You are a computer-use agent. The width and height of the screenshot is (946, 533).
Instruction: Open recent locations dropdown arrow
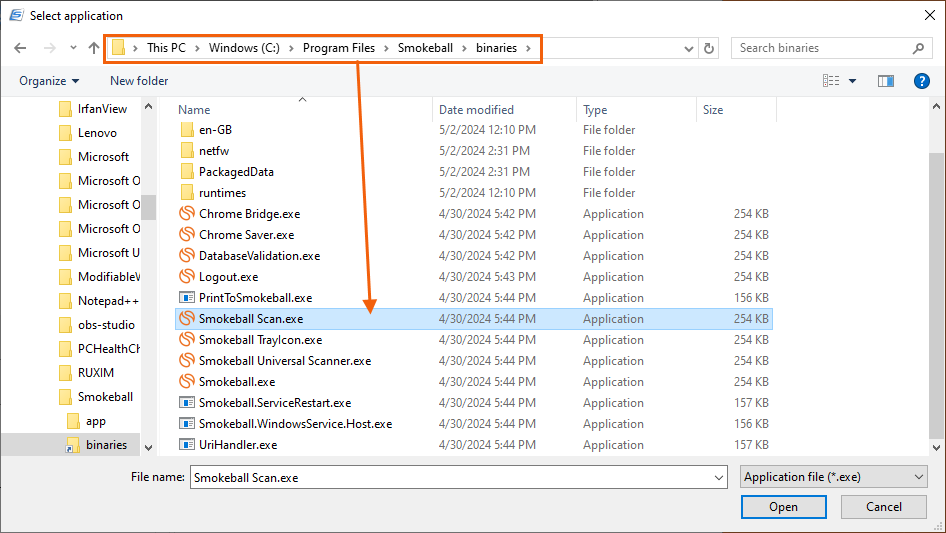click(73, 48)
